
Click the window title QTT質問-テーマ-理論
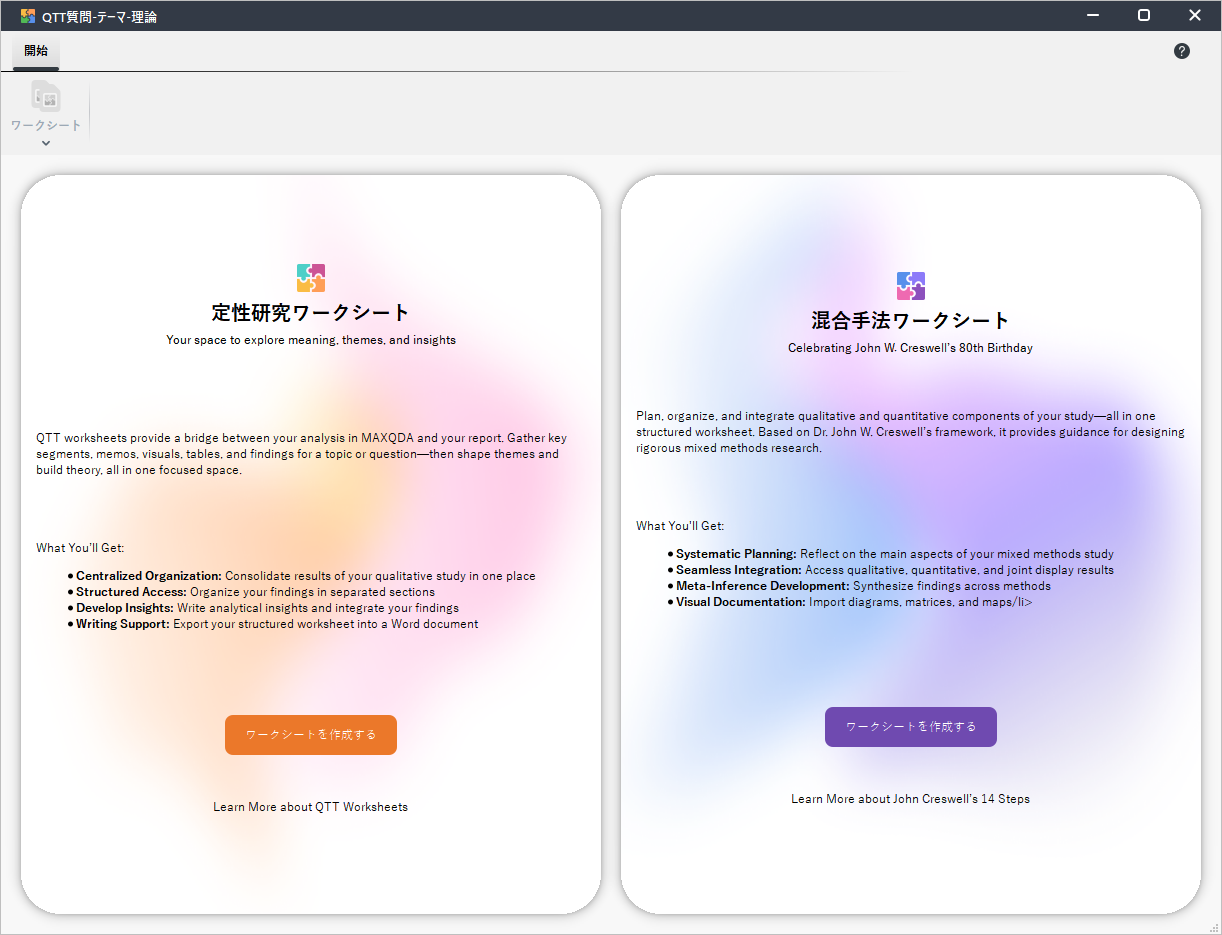(x=99, y=16)
